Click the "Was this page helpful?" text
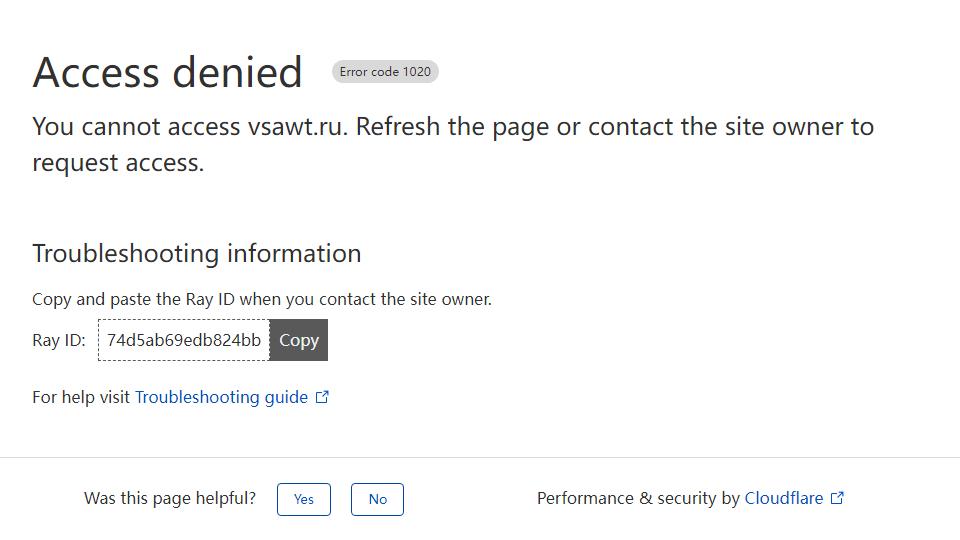Screen dimensions: 960x540 (170, 498)
